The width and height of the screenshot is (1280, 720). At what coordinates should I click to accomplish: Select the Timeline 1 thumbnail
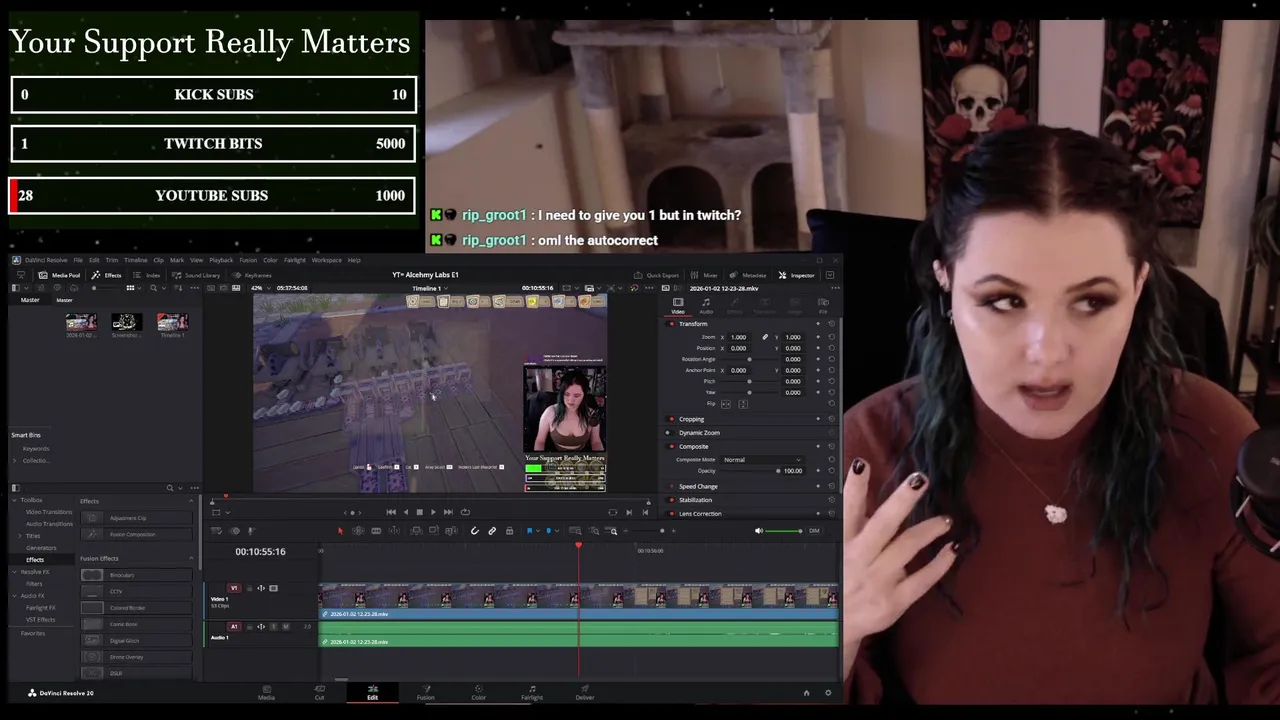pyautogui.click(x=172, y=325)
